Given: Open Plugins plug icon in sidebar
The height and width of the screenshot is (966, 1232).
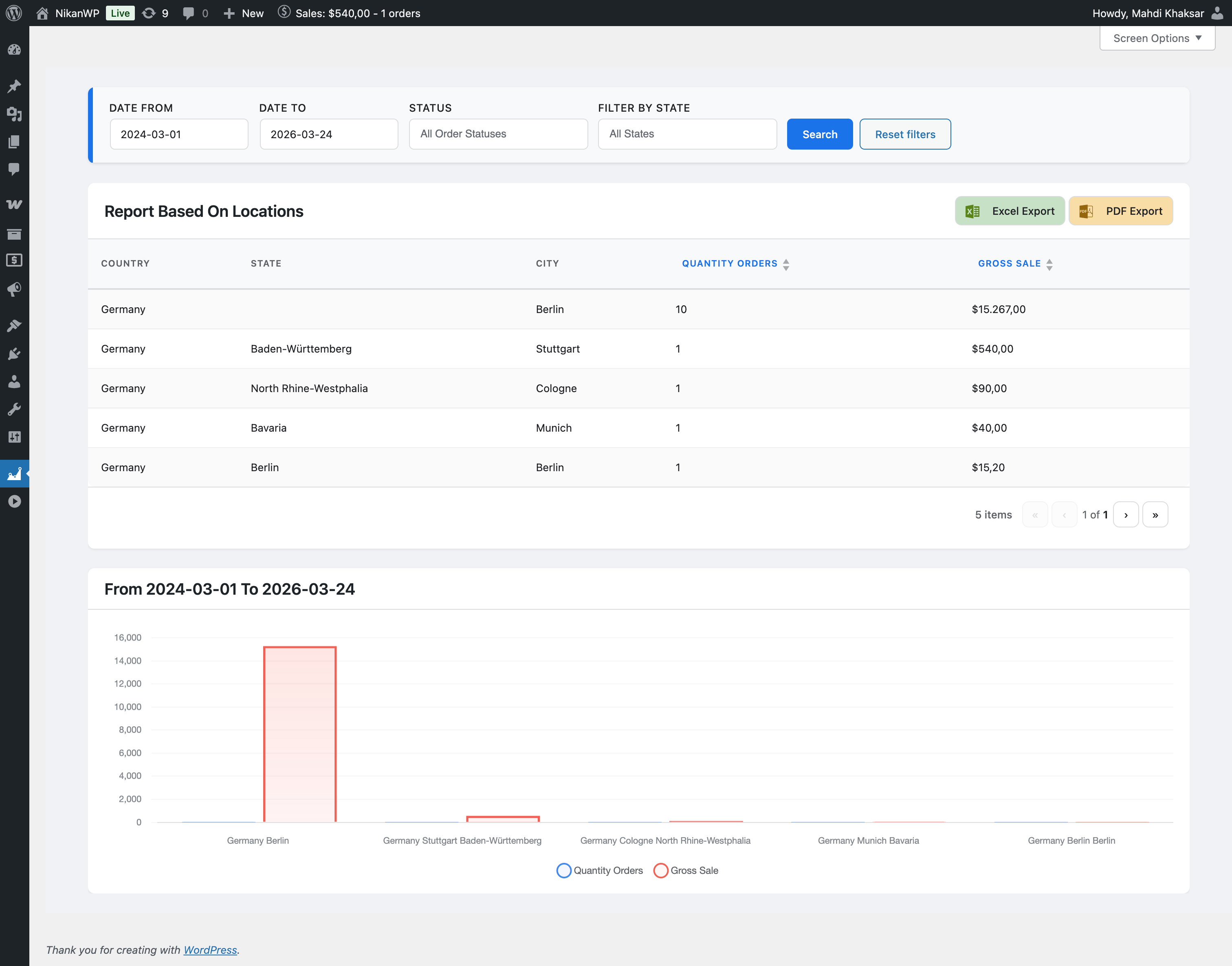Looking at the screenshot, I should [14, 354].
